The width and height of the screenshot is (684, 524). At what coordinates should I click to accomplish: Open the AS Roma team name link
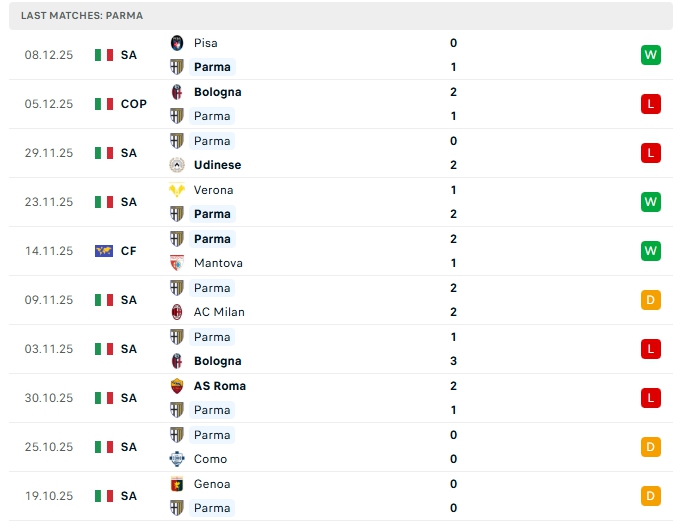tap(219, 386)
